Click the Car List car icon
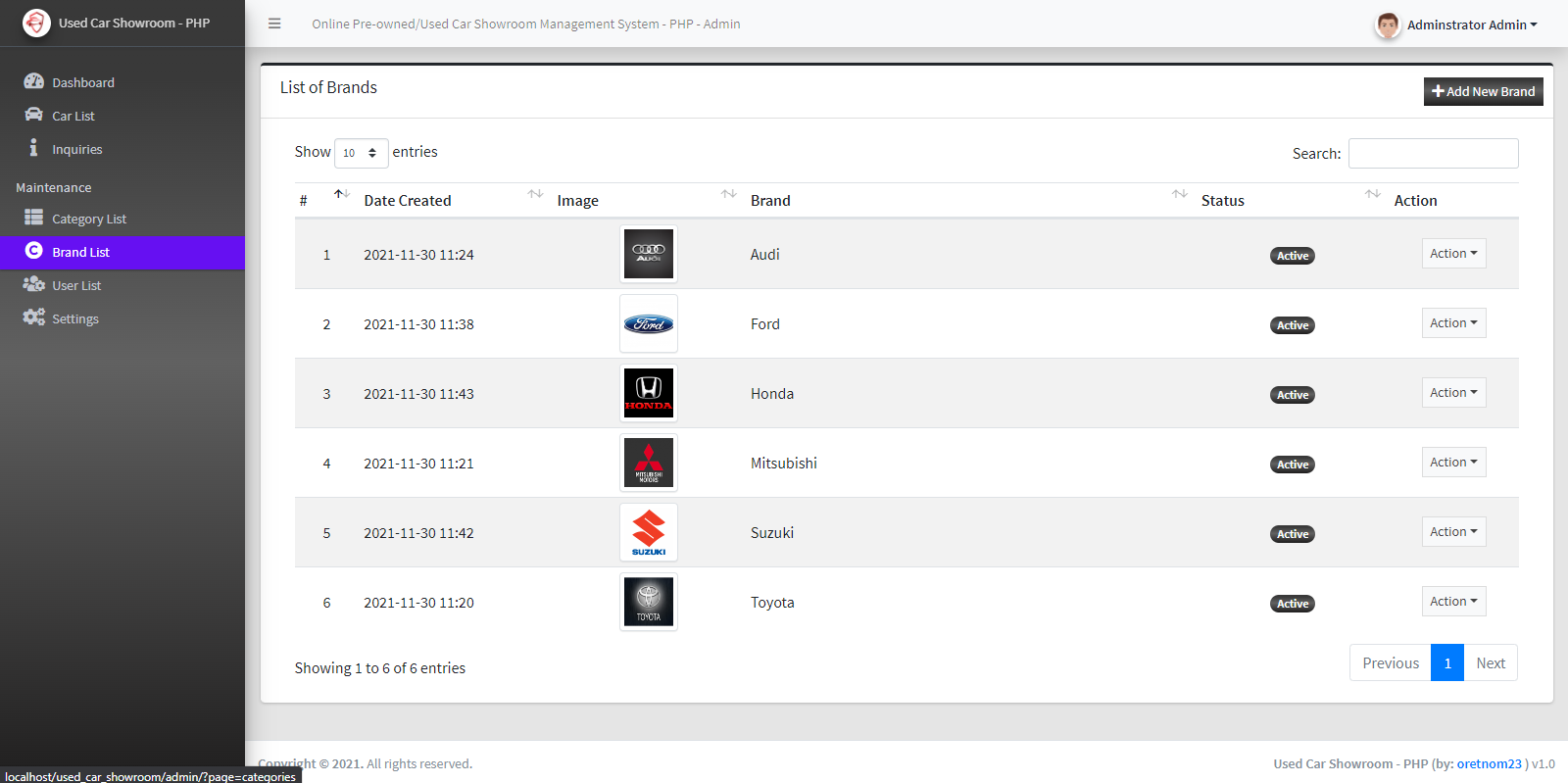The height and width of the screenshot is (783, 1568). 33,115
